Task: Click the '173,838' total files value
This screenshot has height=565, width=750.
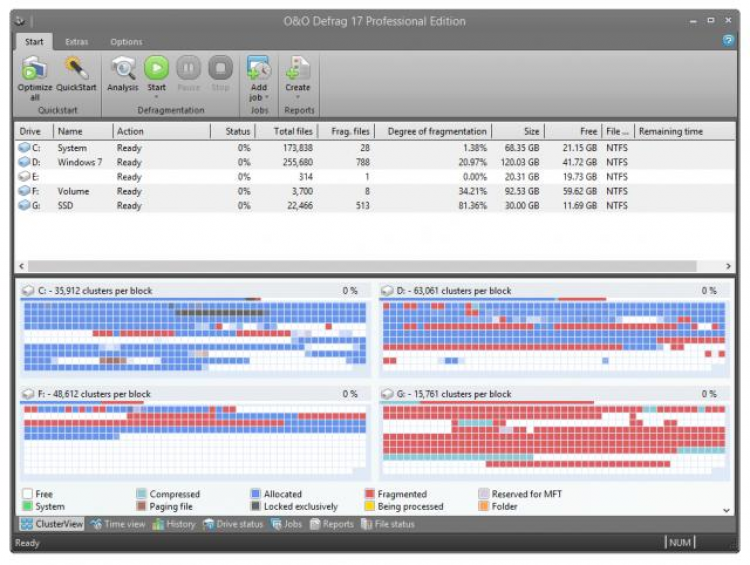Action: click(298, 148)
